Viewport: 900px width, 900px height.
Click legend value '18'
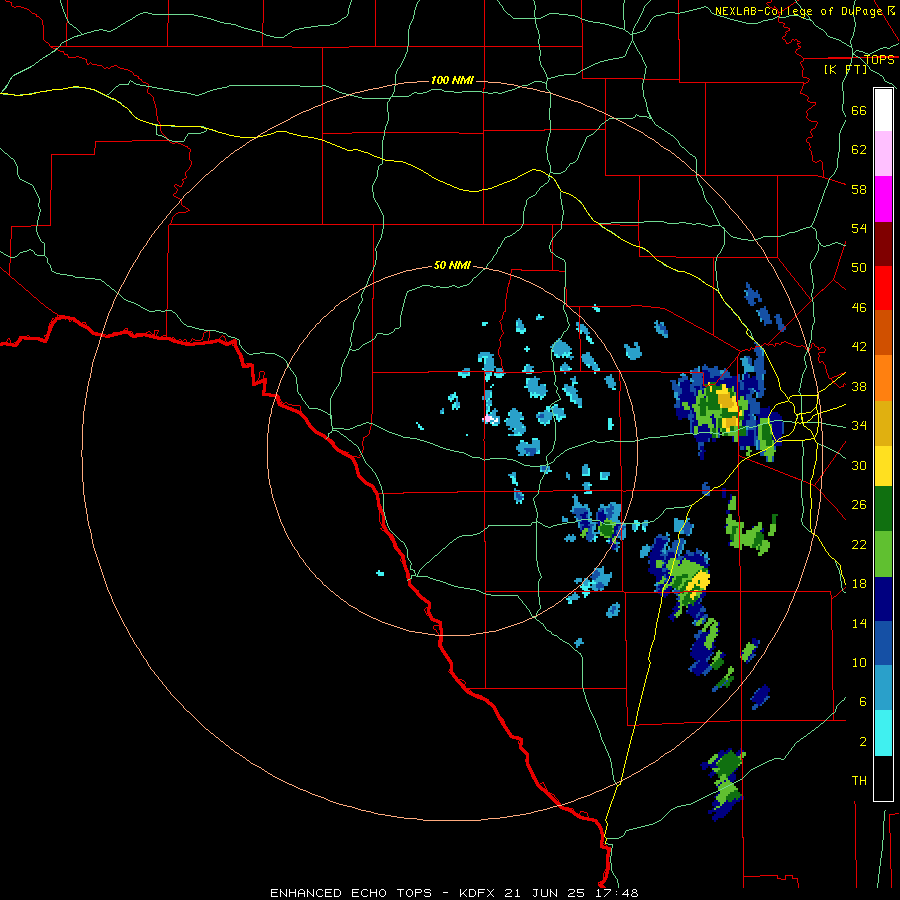click(x=859, y=584)
